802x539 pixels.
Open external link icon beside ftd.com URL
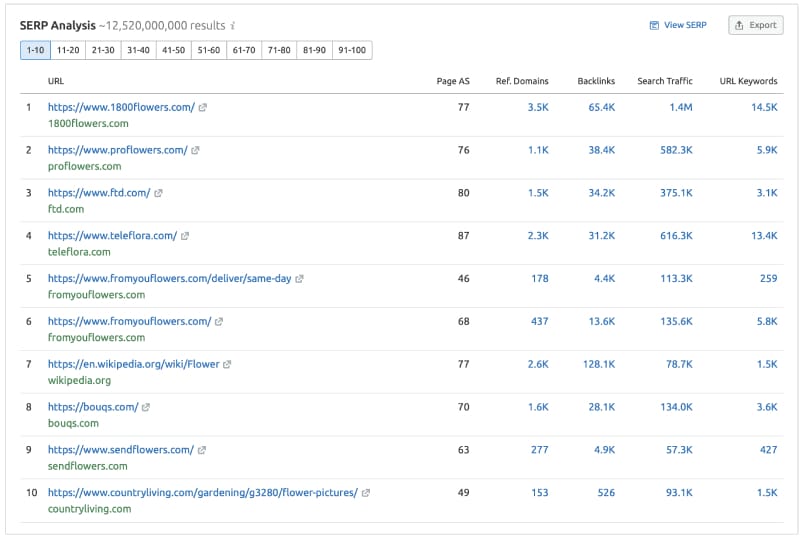click(x=158, y=193)
